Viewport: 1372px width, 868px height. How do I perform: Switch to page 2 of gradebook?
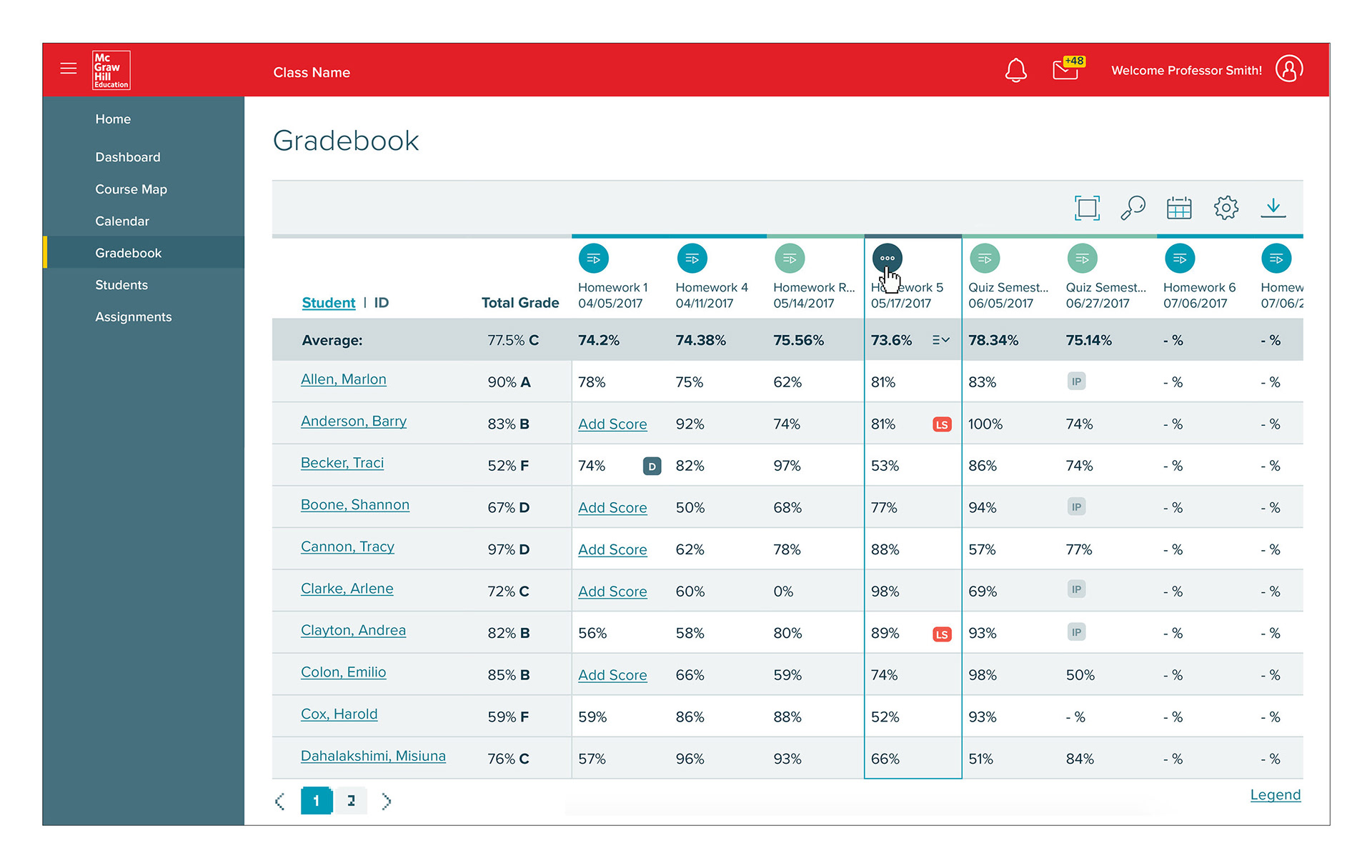(351, 801)
